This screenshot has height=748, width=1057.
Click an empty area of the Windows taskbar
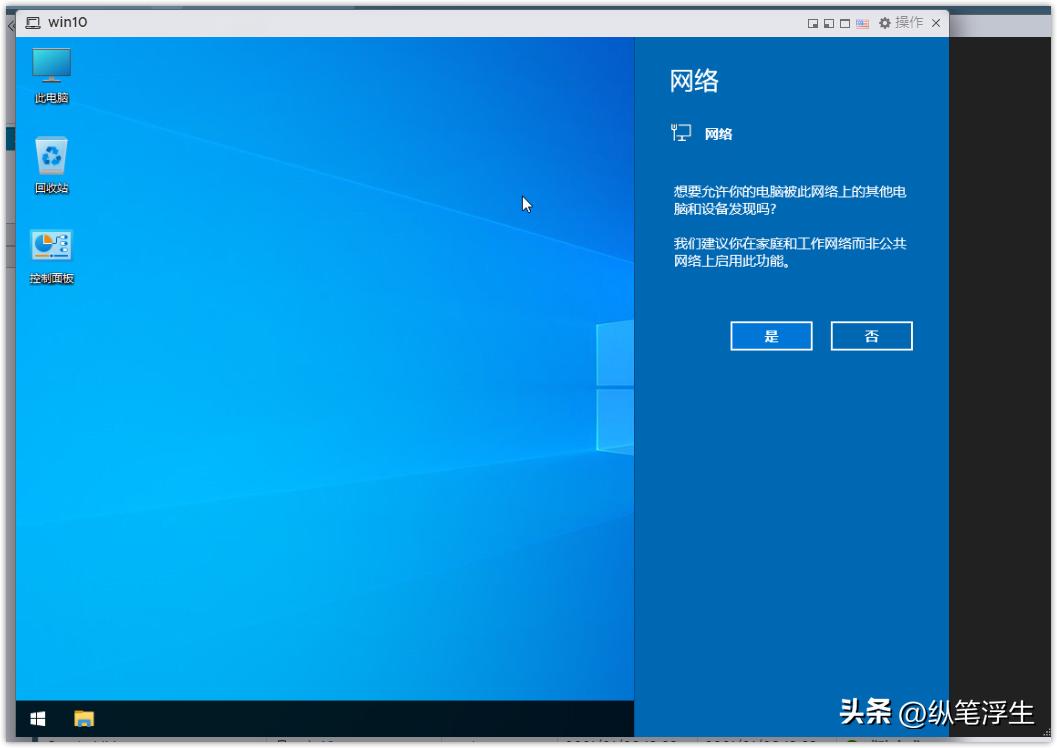click(350, 717)
